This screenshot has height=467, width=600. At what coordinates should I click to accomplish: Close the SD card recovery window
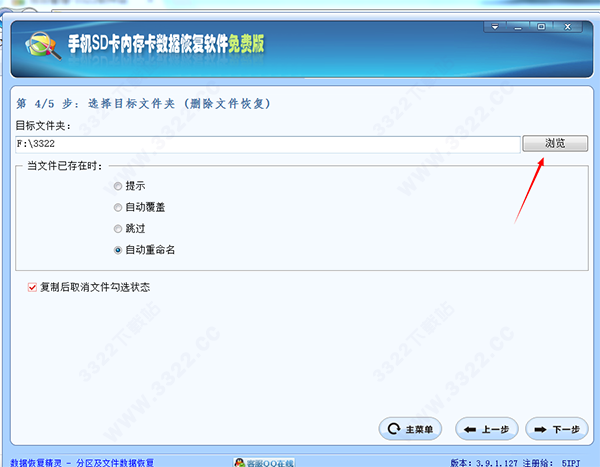pos(567,27)
